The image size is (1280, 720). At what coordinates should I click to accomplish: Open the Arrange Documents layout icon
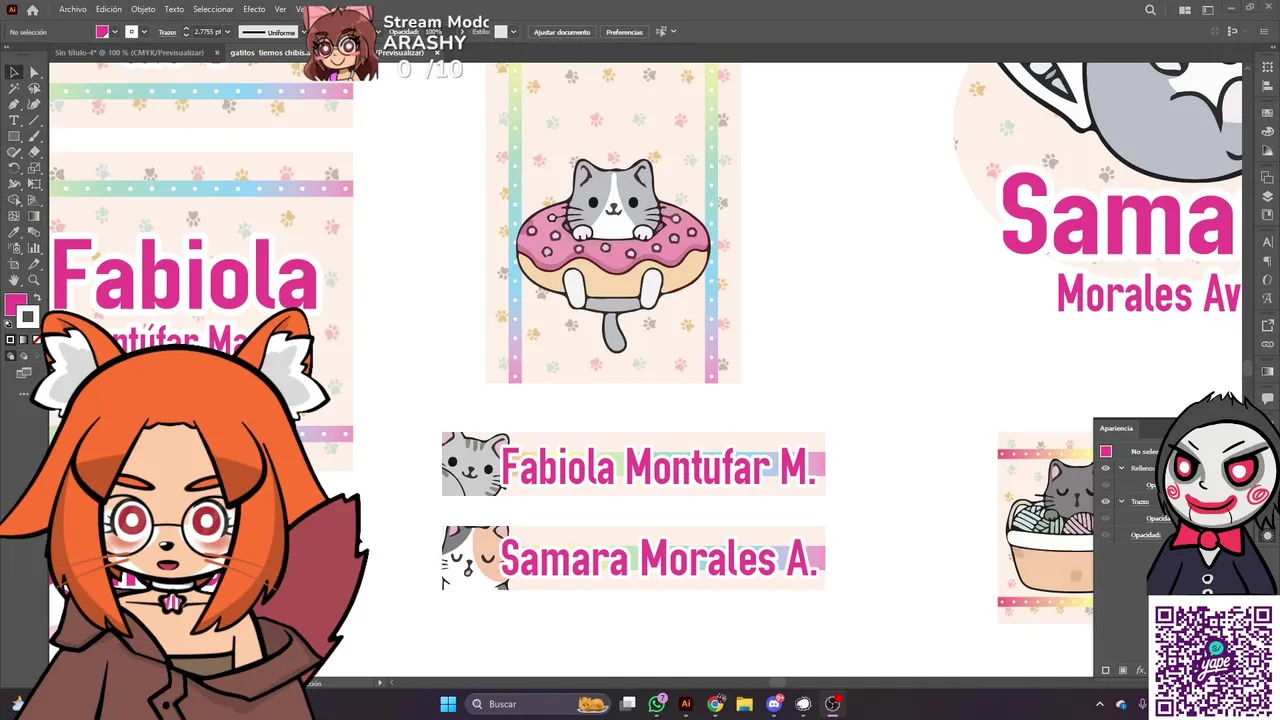tap(1185, 10)
